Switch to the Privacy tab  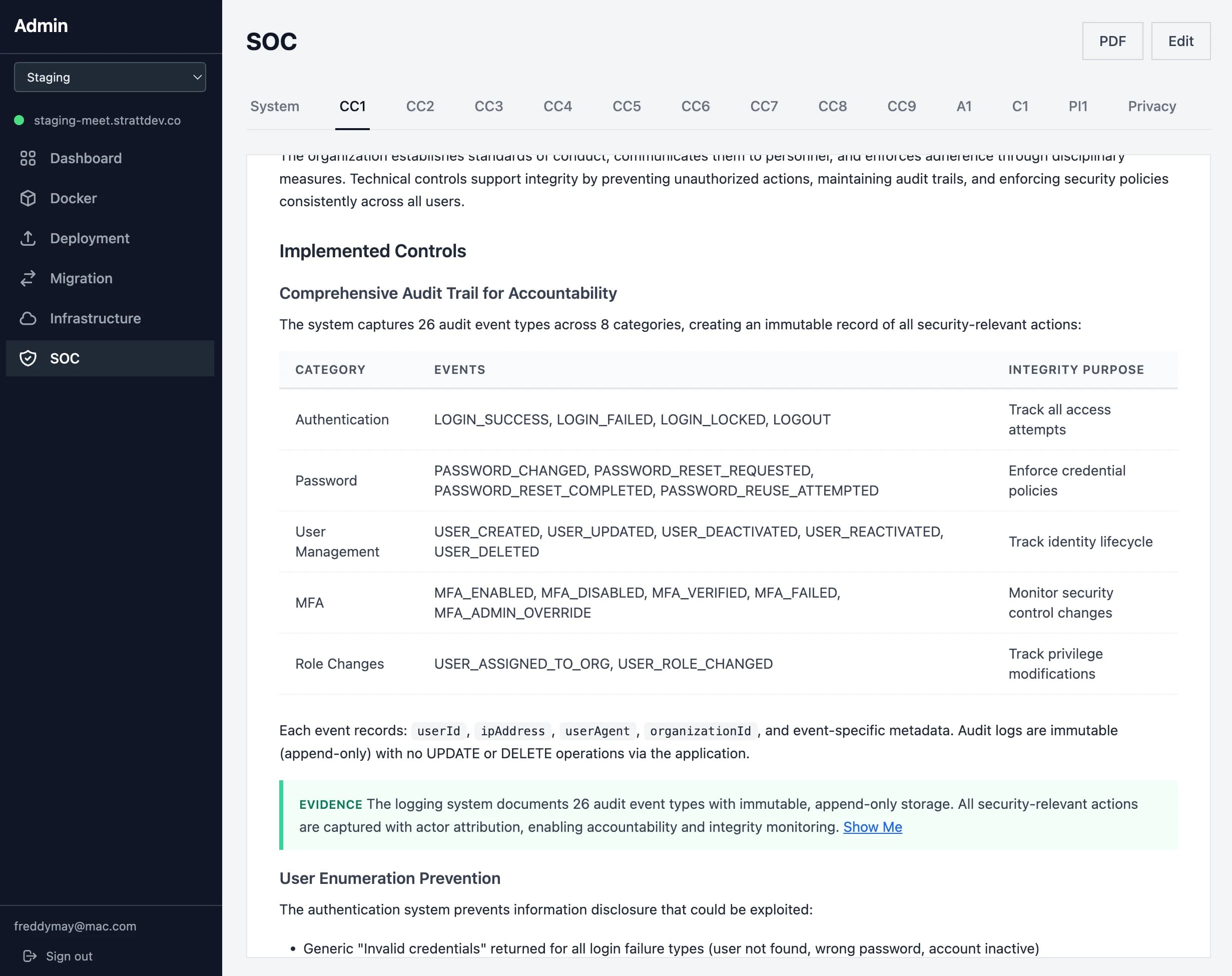pos(1151,106)
